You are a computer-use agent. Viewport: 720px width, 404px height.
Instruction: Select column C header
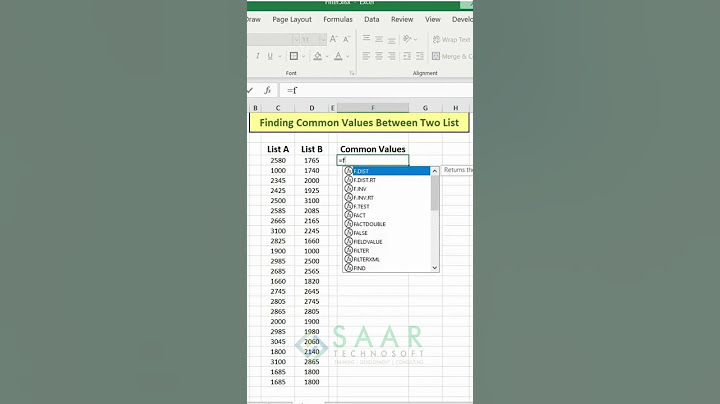point(278,108)
